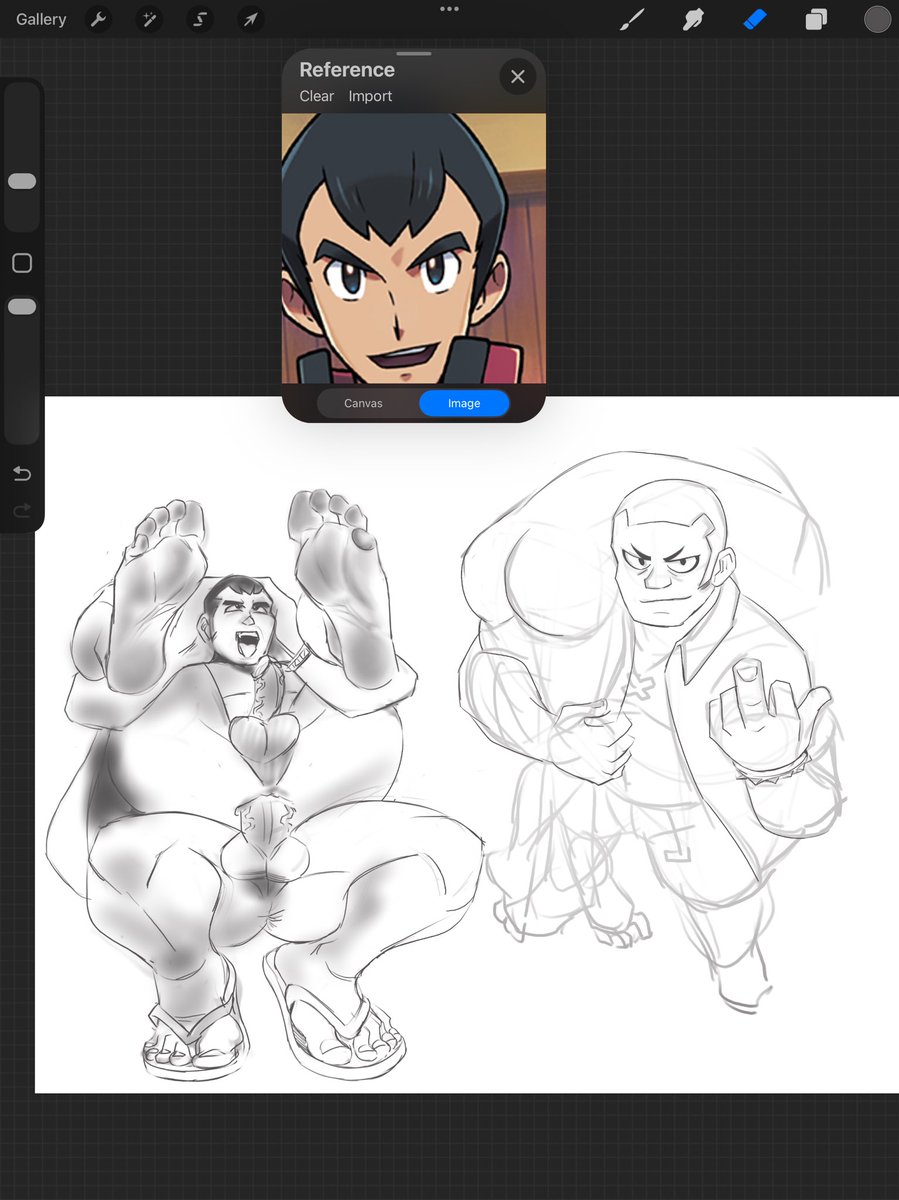Switch Reference panel to Canvas tab

363,403
